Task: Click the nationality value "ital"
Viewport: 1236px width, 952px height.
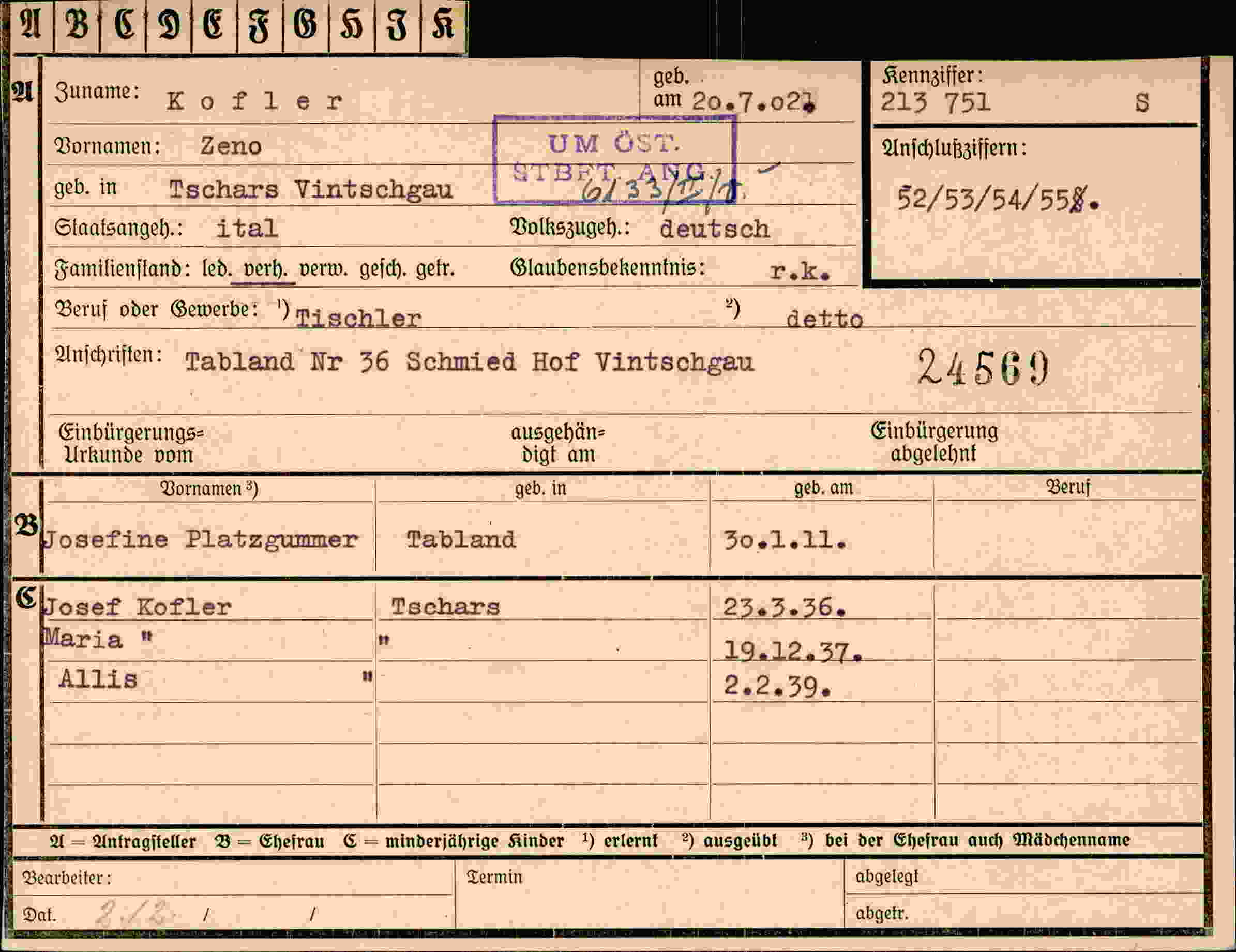Action: point(247,229)
